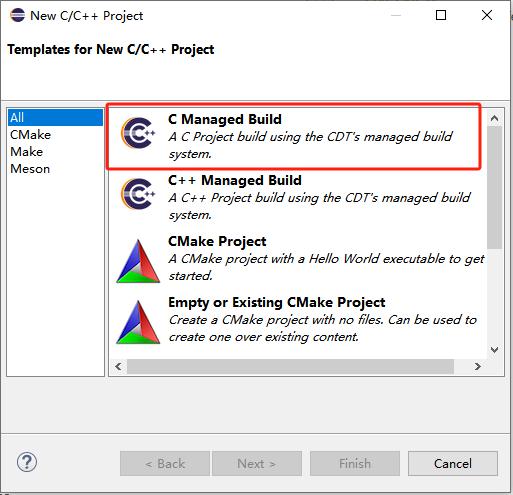Click the Next > button
The width and height of the screenshot is (513, 495).
pos(257,463)
